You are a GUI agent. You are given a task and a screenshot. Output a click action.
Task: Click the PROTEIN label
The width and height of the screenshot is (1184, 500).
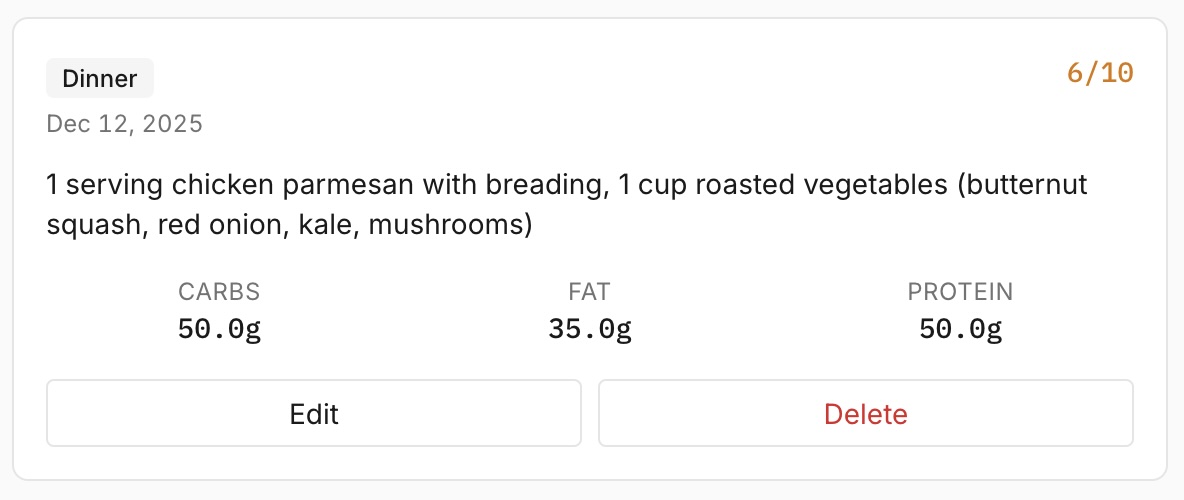point(960,292)
